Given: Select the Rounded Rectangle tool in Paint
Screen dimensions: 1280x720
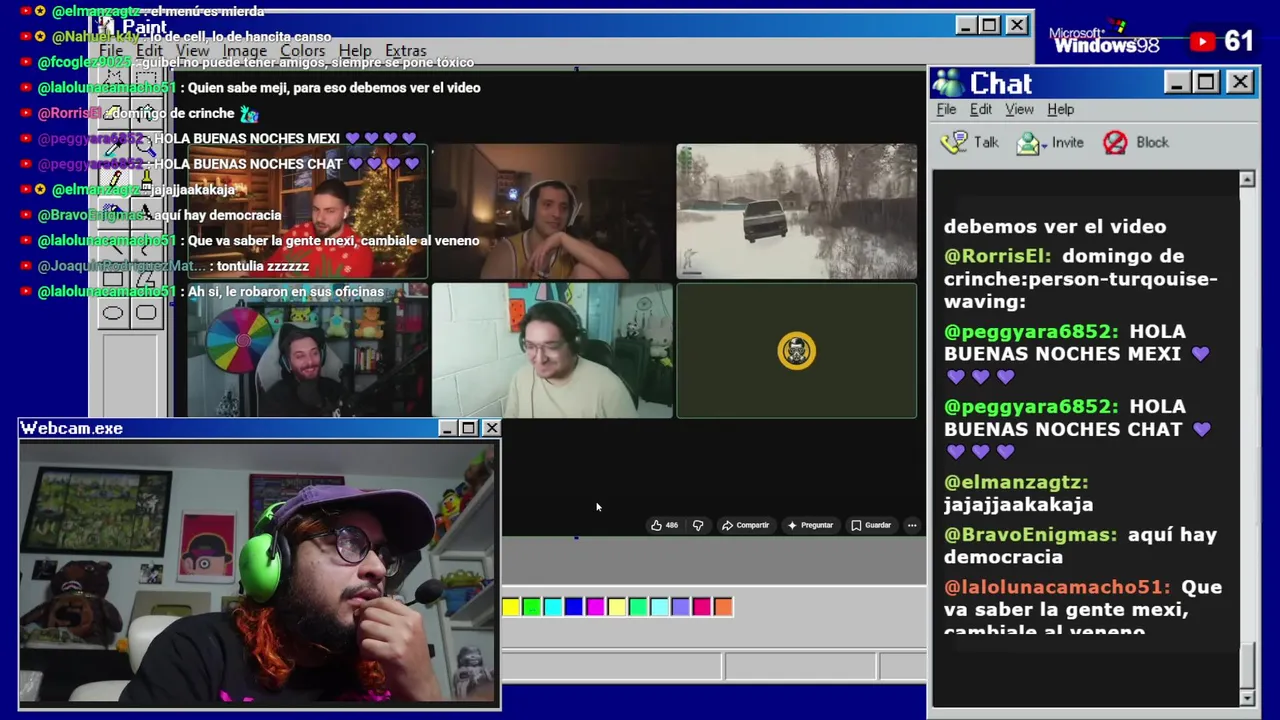Looking at the screenshot, I should (x=146, y=313).
